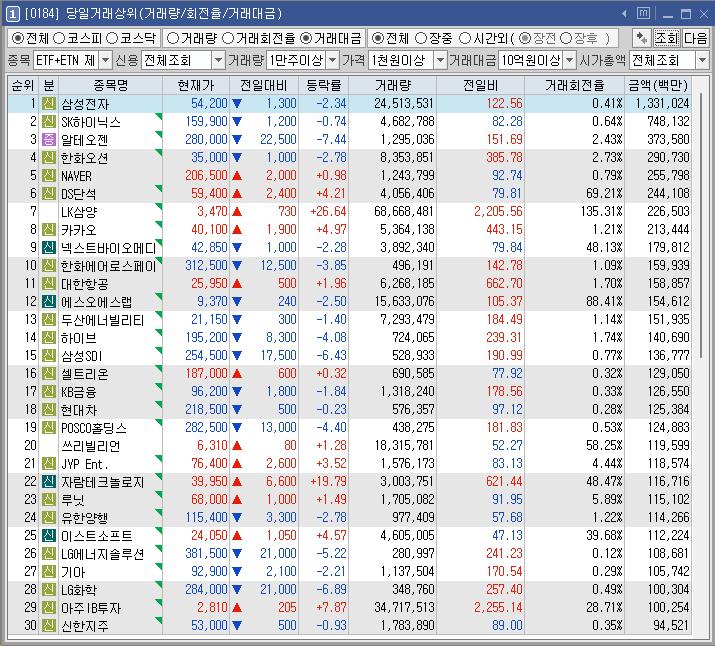
Task: Click the 신 badge on 에스오에스랩 row
Action: click(48, 301)
